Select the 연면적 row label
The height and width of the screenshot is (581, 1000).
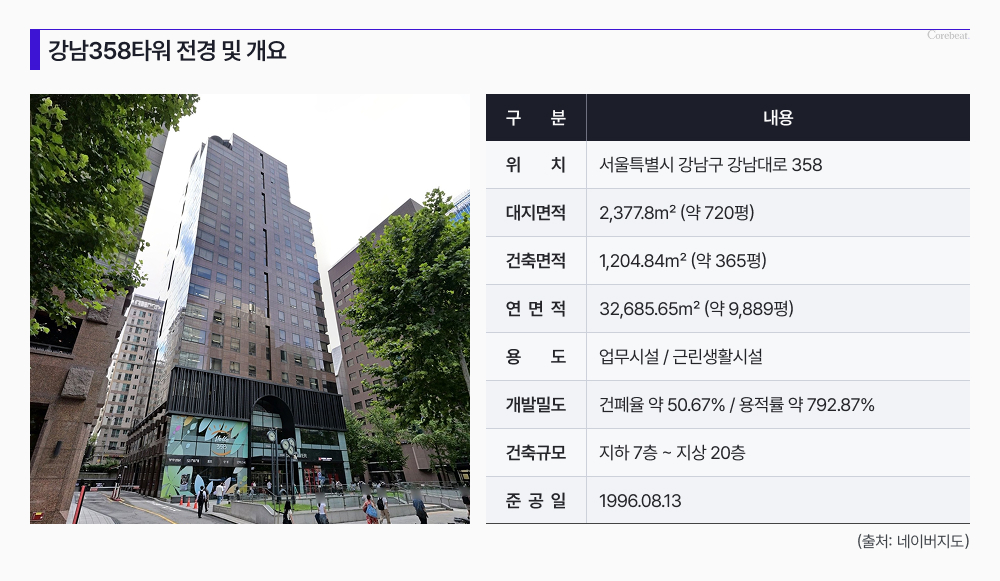click(536, 309)
